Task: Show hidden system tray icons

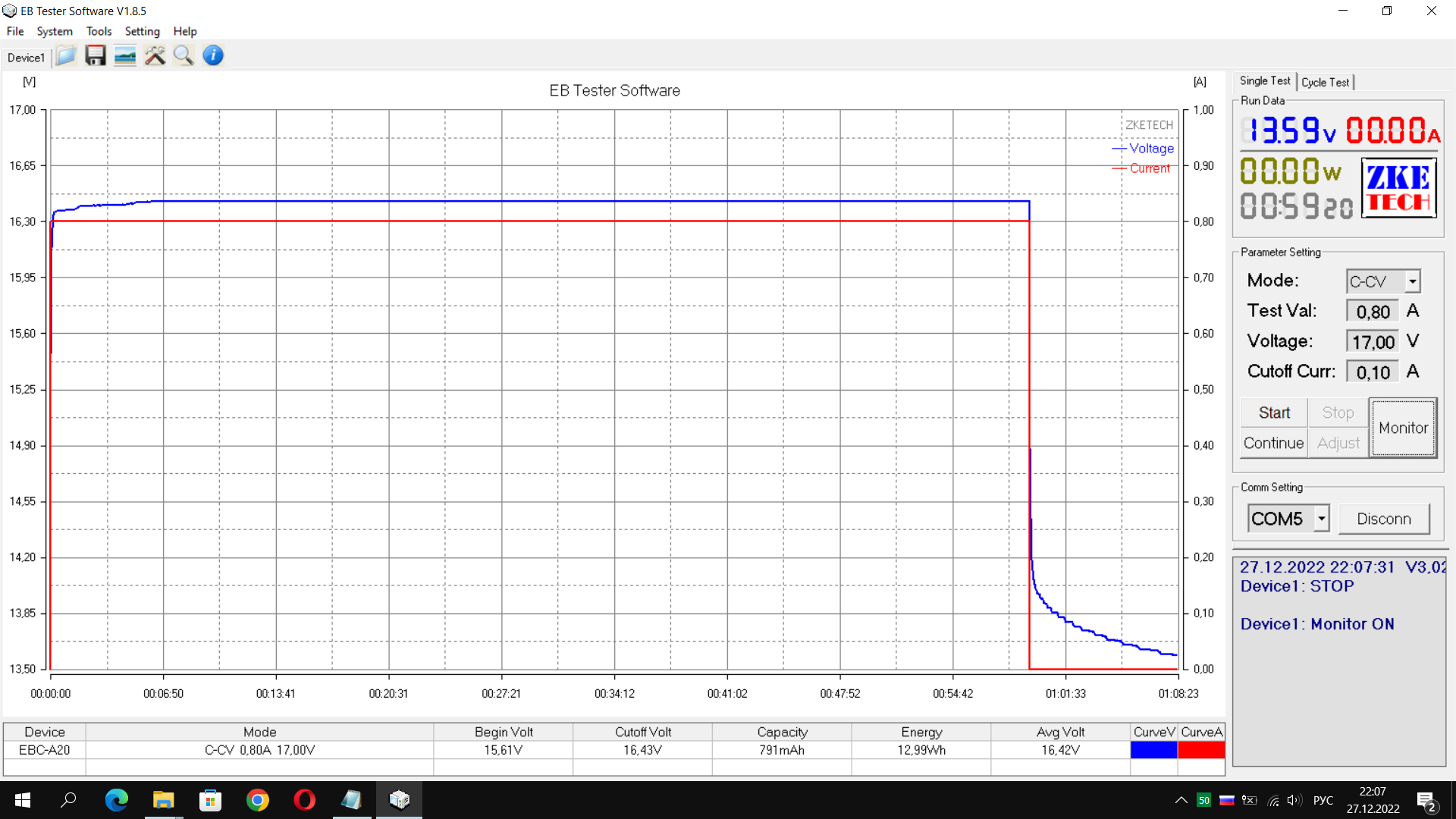Action: pos(1181,800)
